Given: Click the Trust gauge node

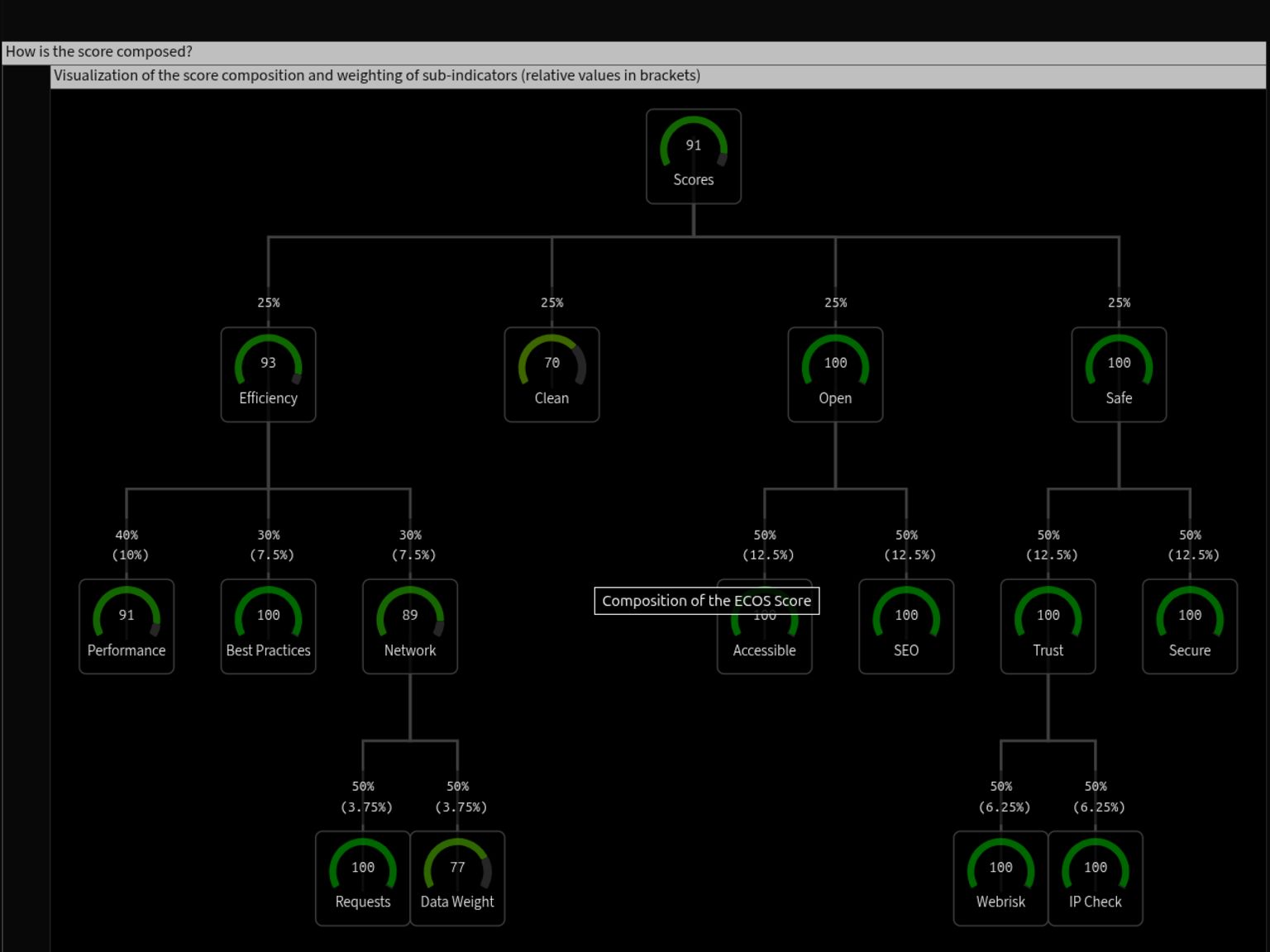Looking at the screenshot, I should [x=1048, y=626].
